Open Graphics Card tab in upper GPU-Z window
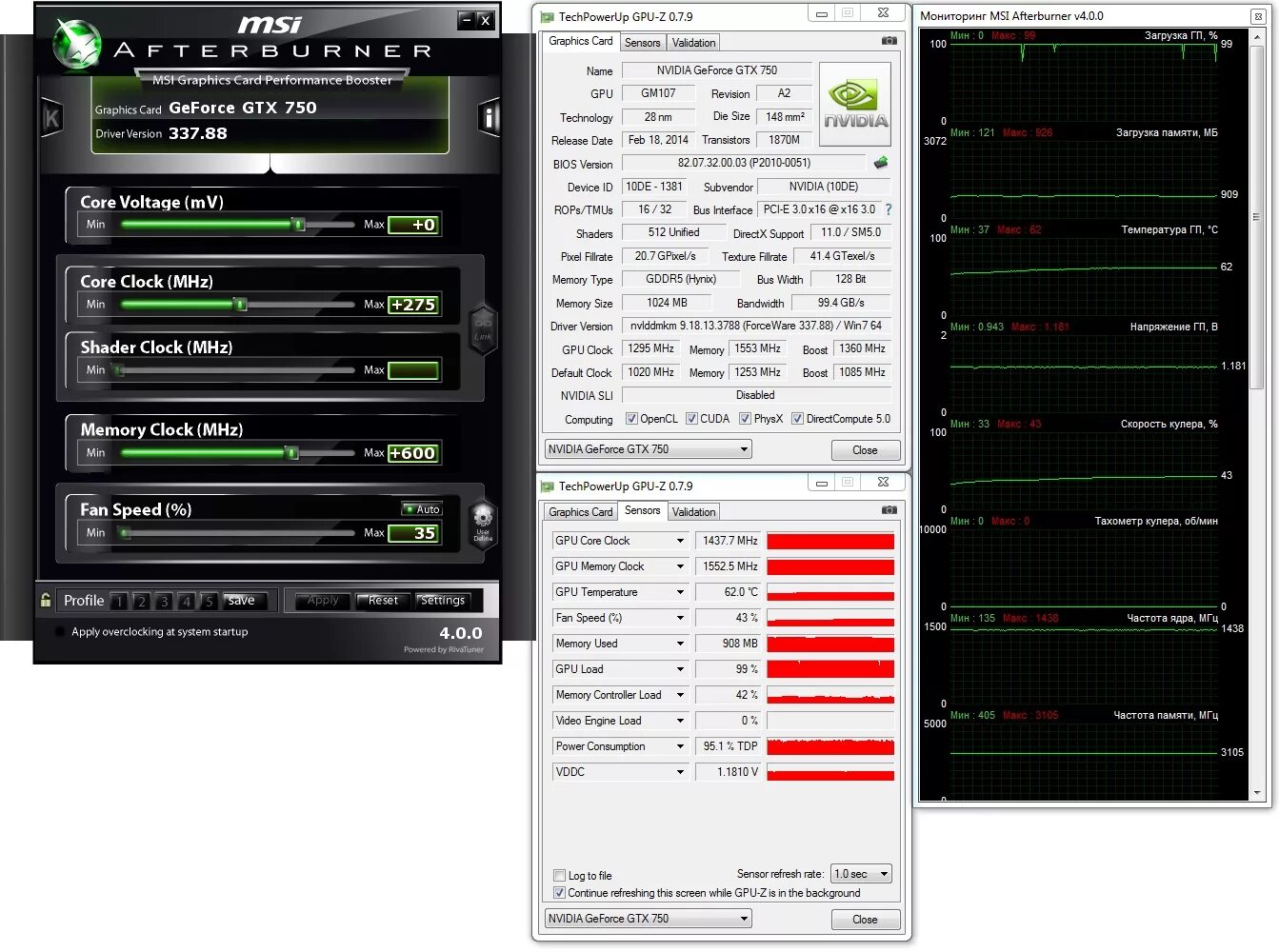 tap(581, 41)
